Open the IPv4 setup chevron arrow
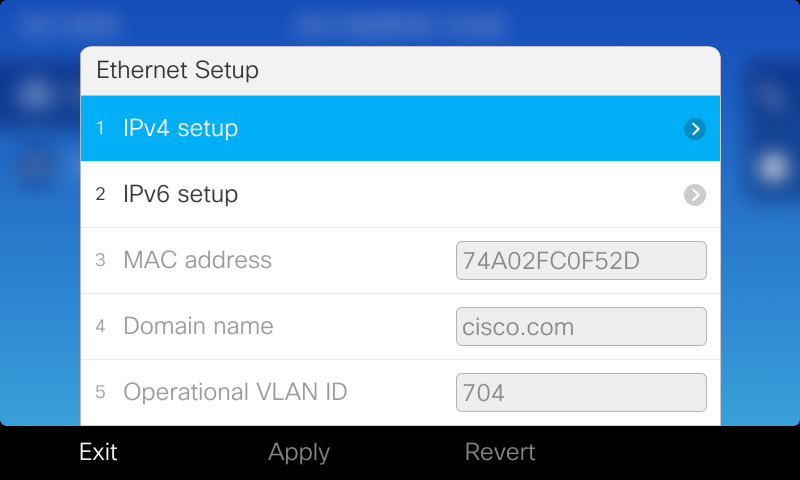The image size is (800, 480). click(695, 129)
